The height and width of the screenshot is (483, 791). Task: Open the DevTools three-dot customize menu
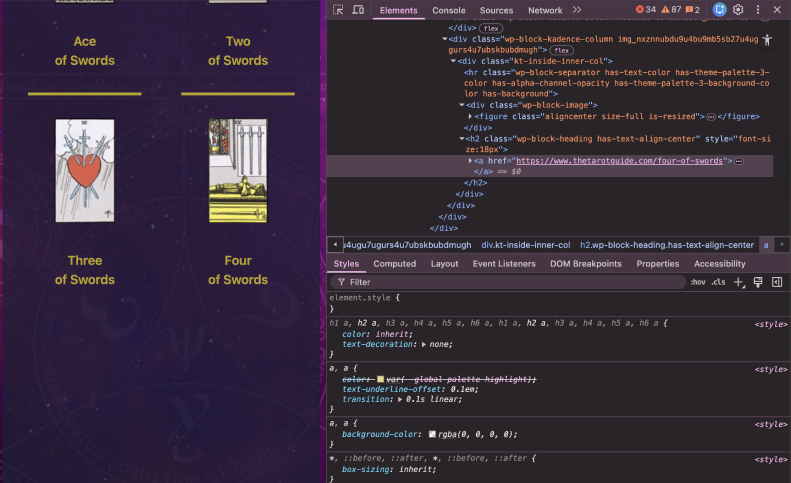pyautogui.click(x=757, y=10)
